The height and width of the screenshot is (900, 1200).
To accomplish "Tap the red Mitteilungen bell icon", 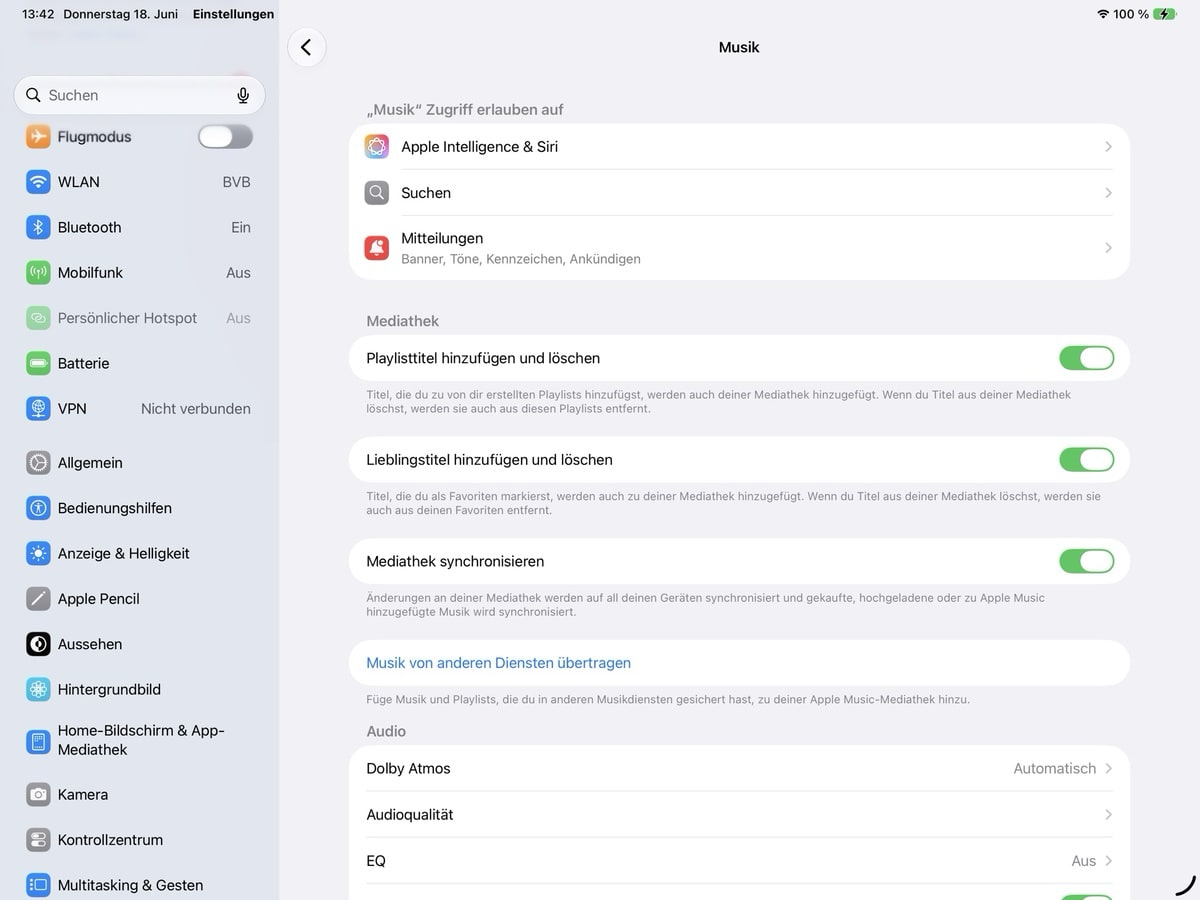I will click(x=377, y=248).
